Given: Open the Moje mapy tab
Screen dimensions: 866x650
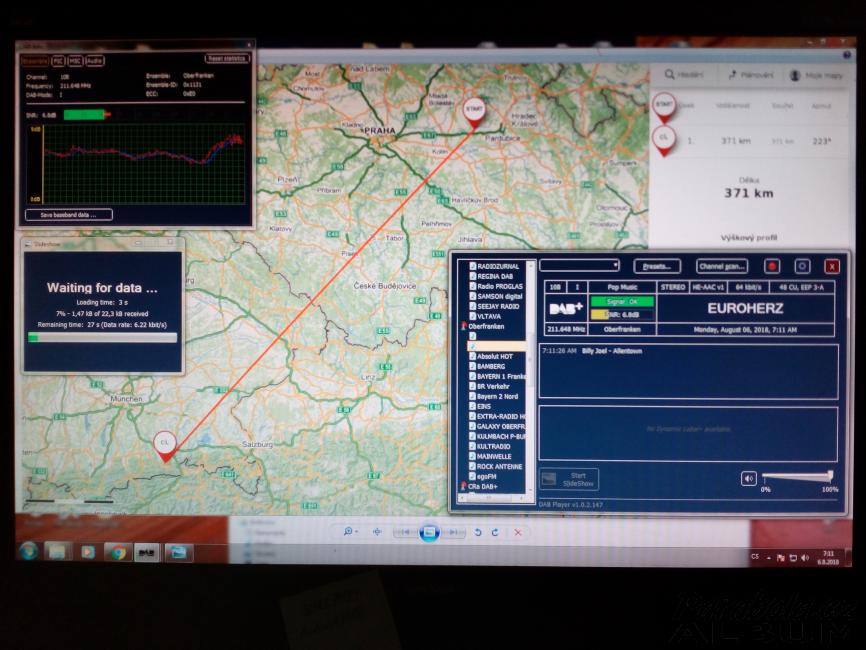Looking at the screenshot, I should click(816, 75).
